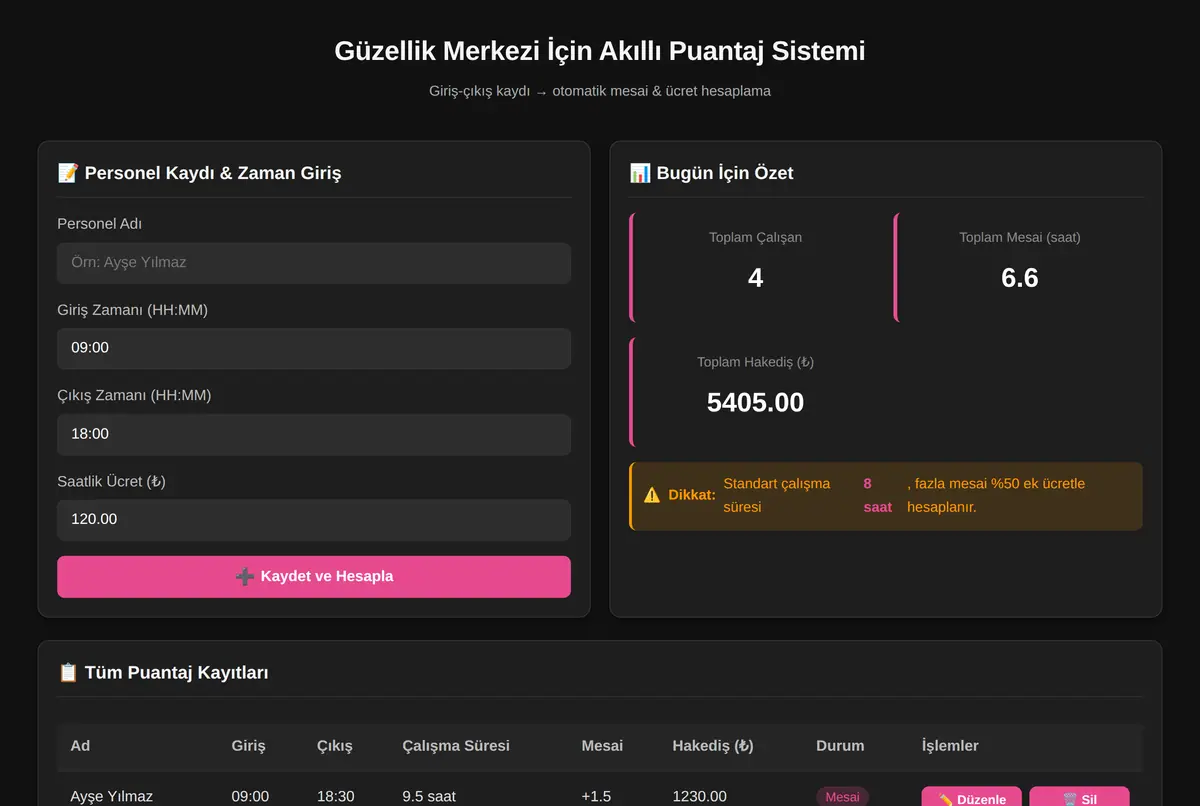Focus the Personel Adı input field
The width and height of the screenshot is (1200, 806).
(314, 263)
